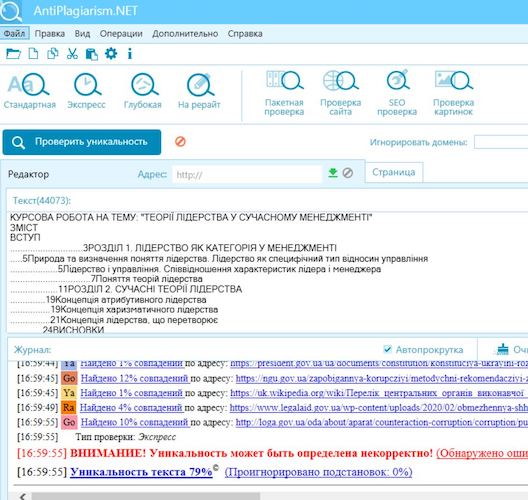Click the КУРСОВА РОБОТА НА ТЕМУ title line

(191, 218)
